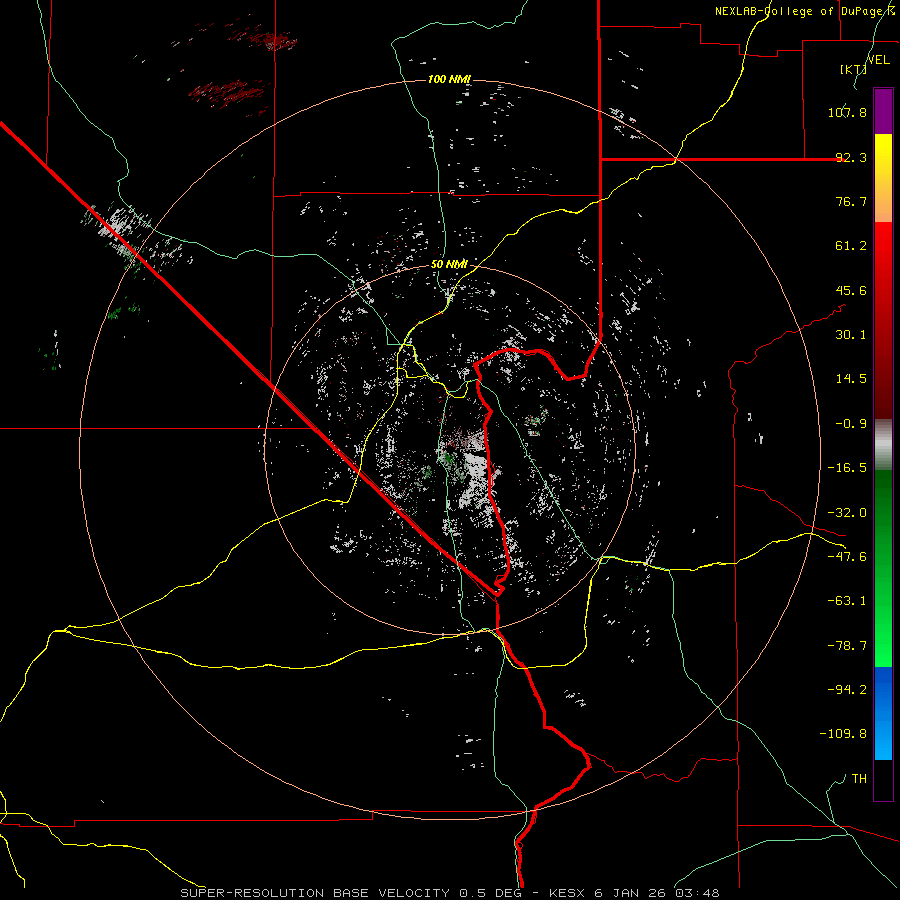Pick the blue segment of the velocity color bar

tap(883, 713)
